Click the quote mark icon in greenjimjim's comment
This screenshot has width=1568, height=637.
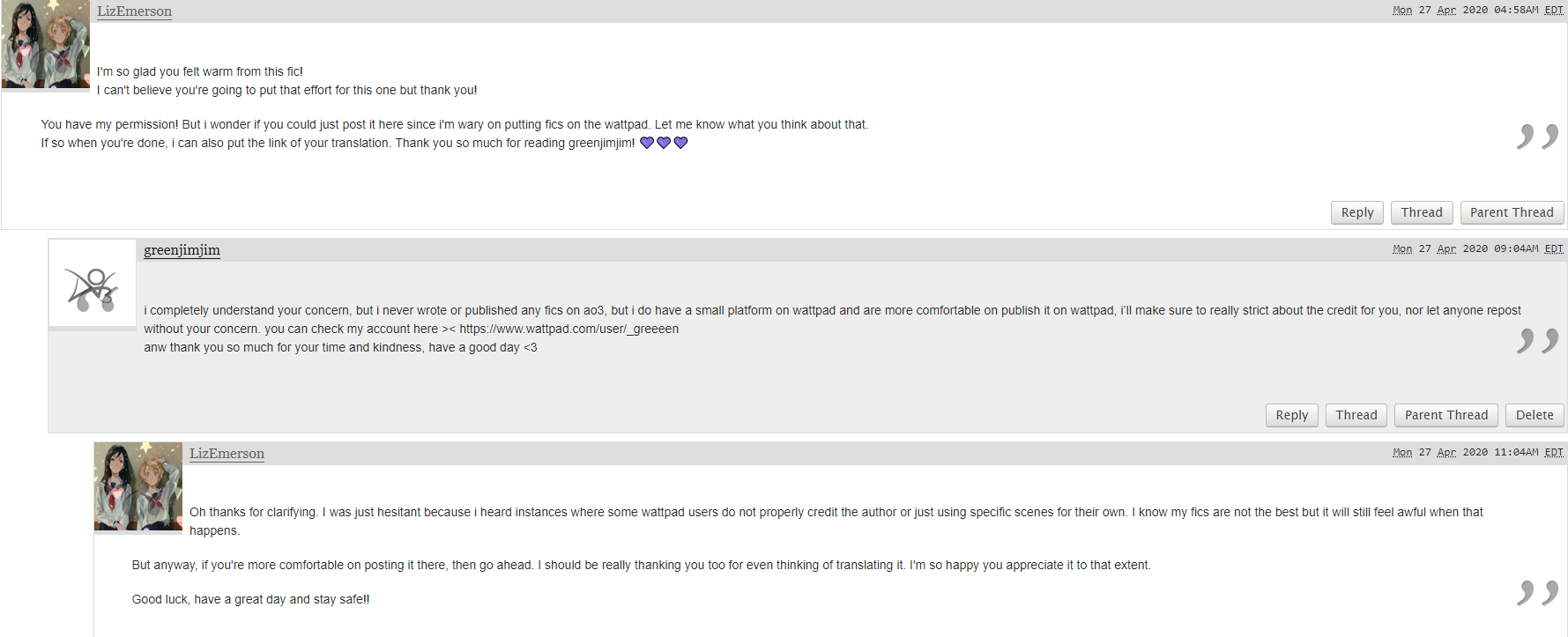[x=1538, y=340]
